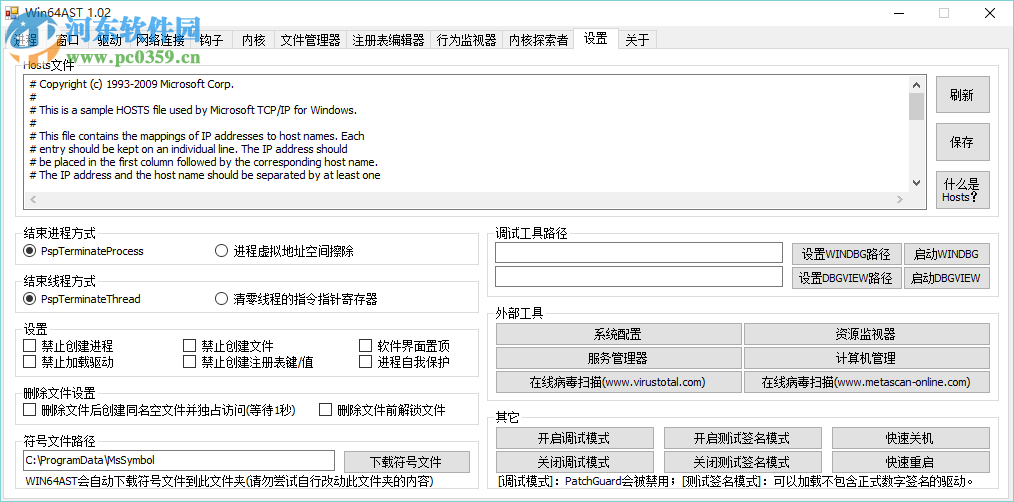Click the 什么是Hosts? button
Image resolution: width=1014 pixels, height=502 pixels.
coord(962,190)
